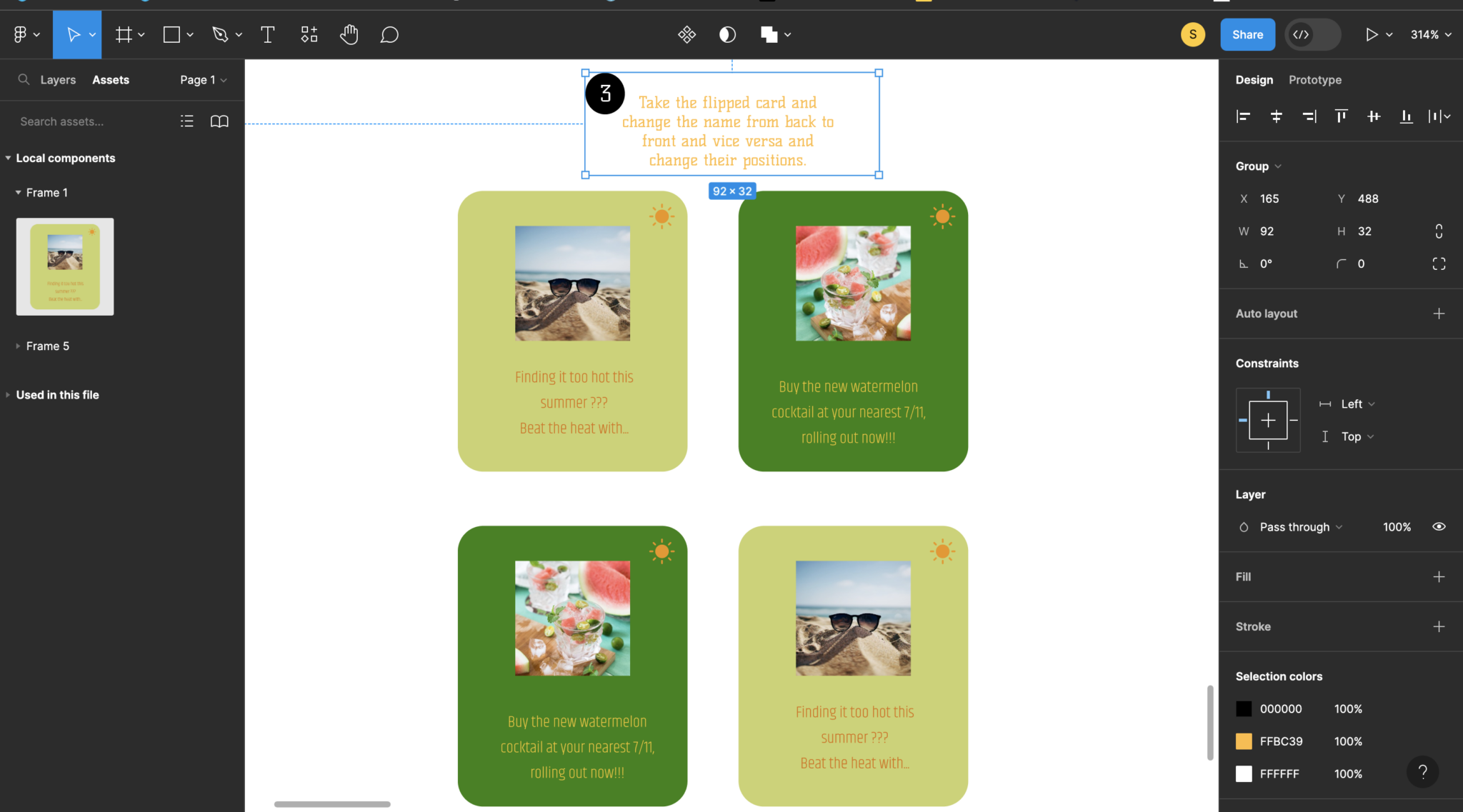The image size is (1463, 812).
Task: Switch to the Prototype tab
Action: pos(1314,80)
